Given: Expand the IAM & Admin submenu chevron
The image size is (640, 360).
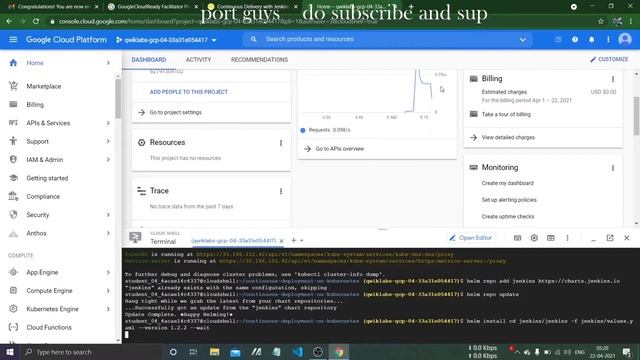Looking at the screenshot, I should [108, 160].
